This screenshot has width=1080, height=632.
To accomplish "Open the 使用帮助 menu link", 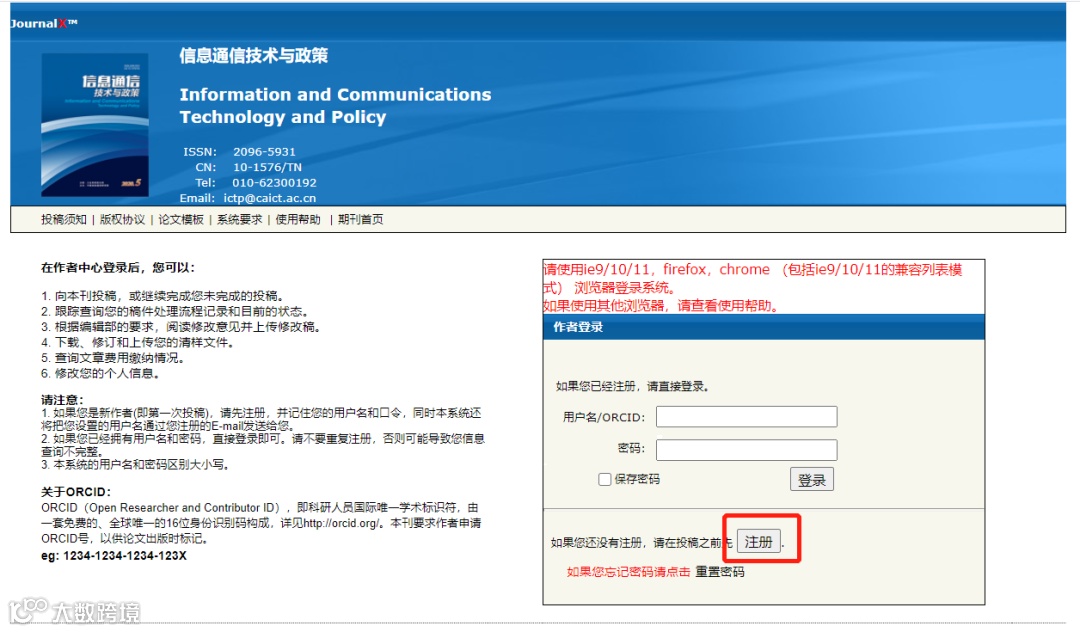I will coord(298,220).
